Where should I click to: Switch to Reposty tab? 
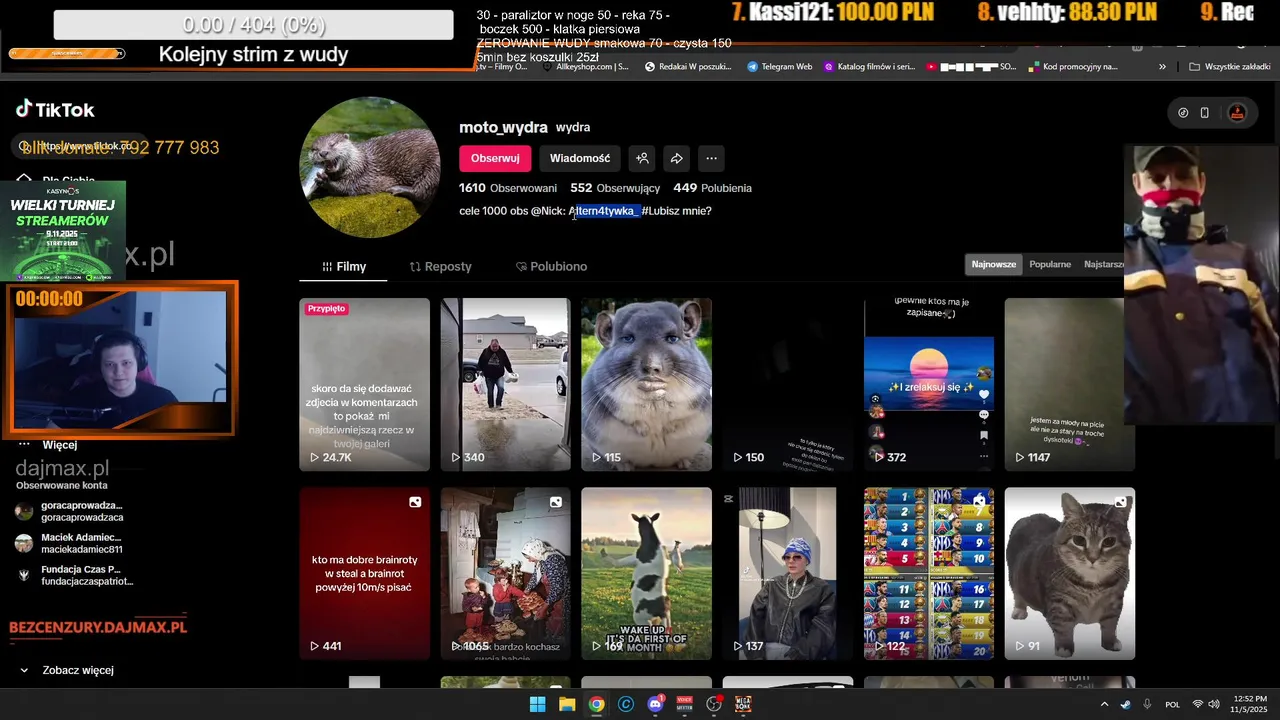440,267
